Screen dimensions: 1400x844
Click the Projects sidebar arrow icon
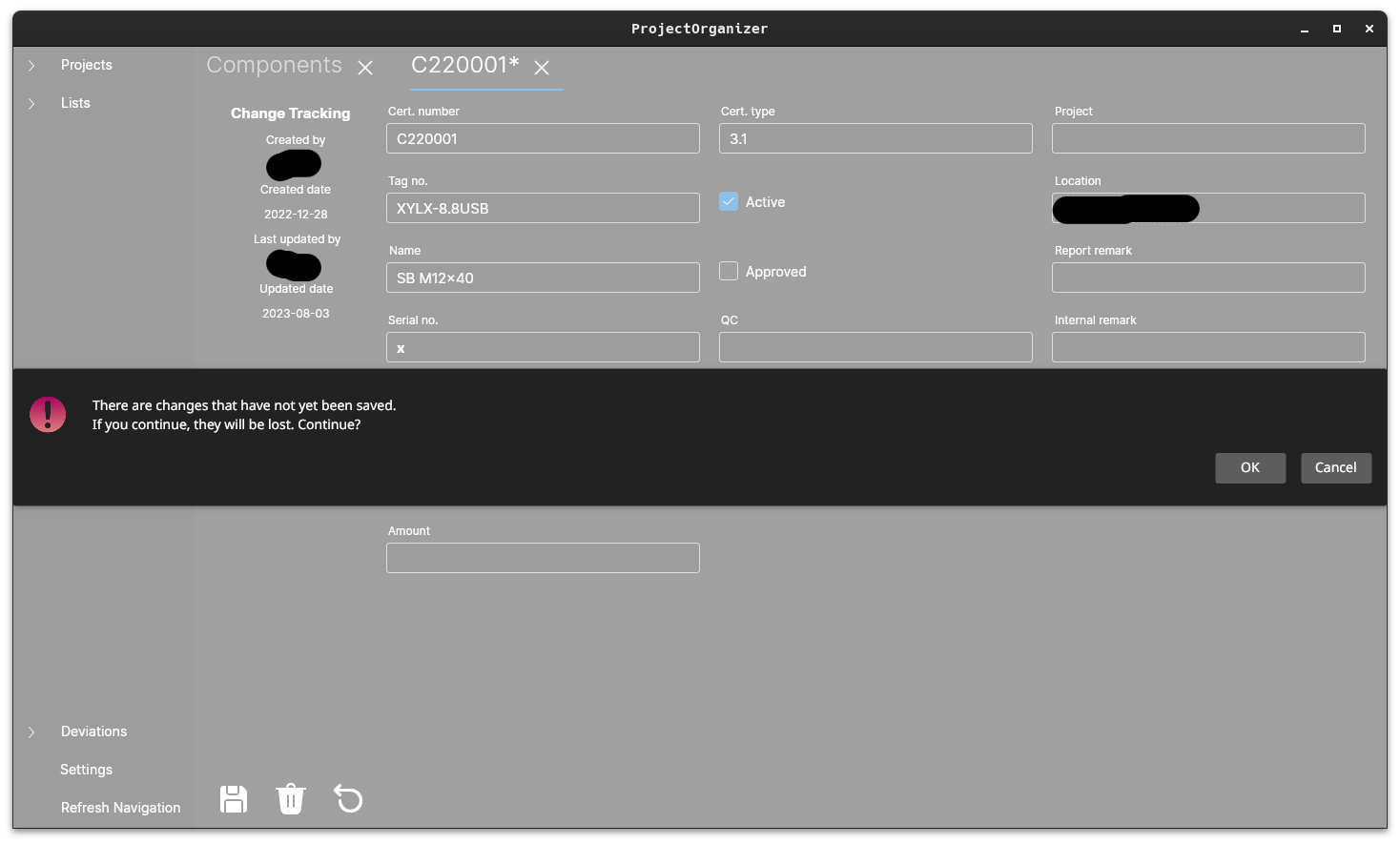click(31, 65)
